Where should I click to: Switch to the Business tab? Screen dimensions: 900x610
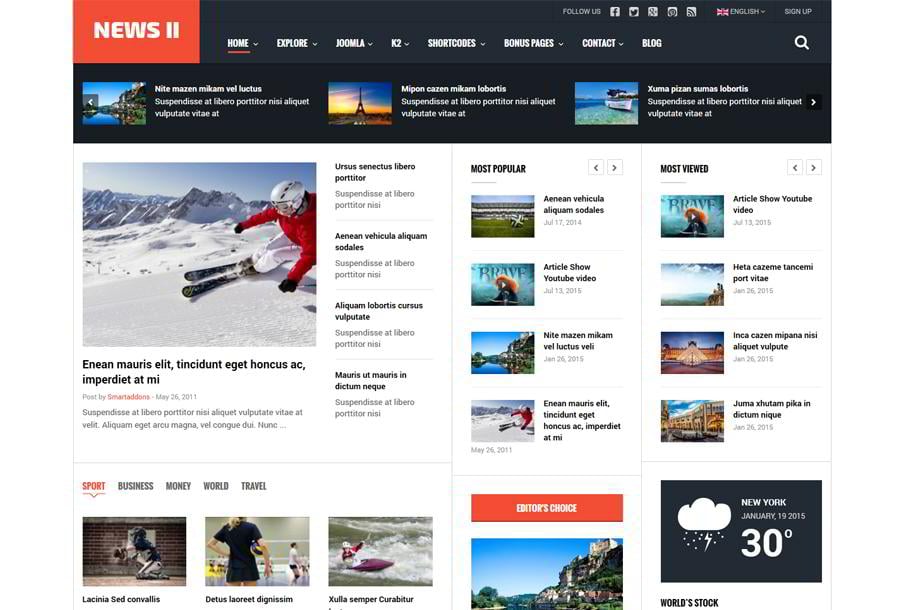135,486
